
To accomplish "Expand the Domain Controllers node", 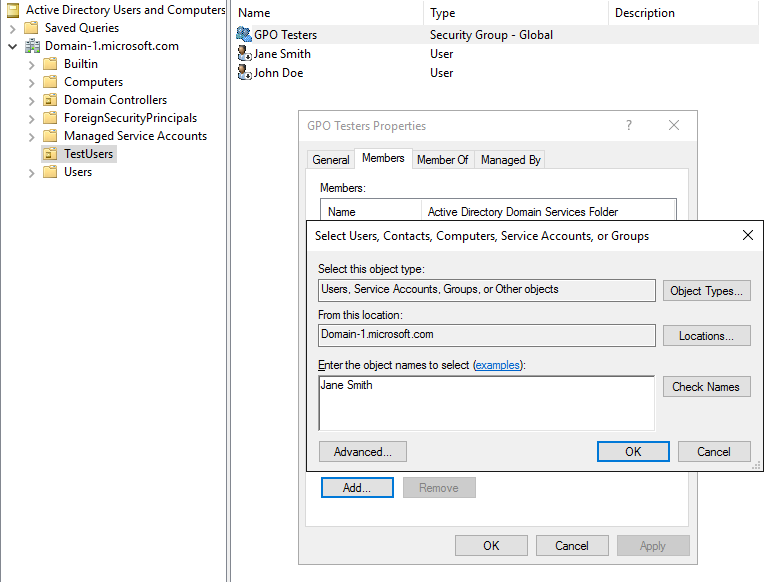I will tap(31, 101).
